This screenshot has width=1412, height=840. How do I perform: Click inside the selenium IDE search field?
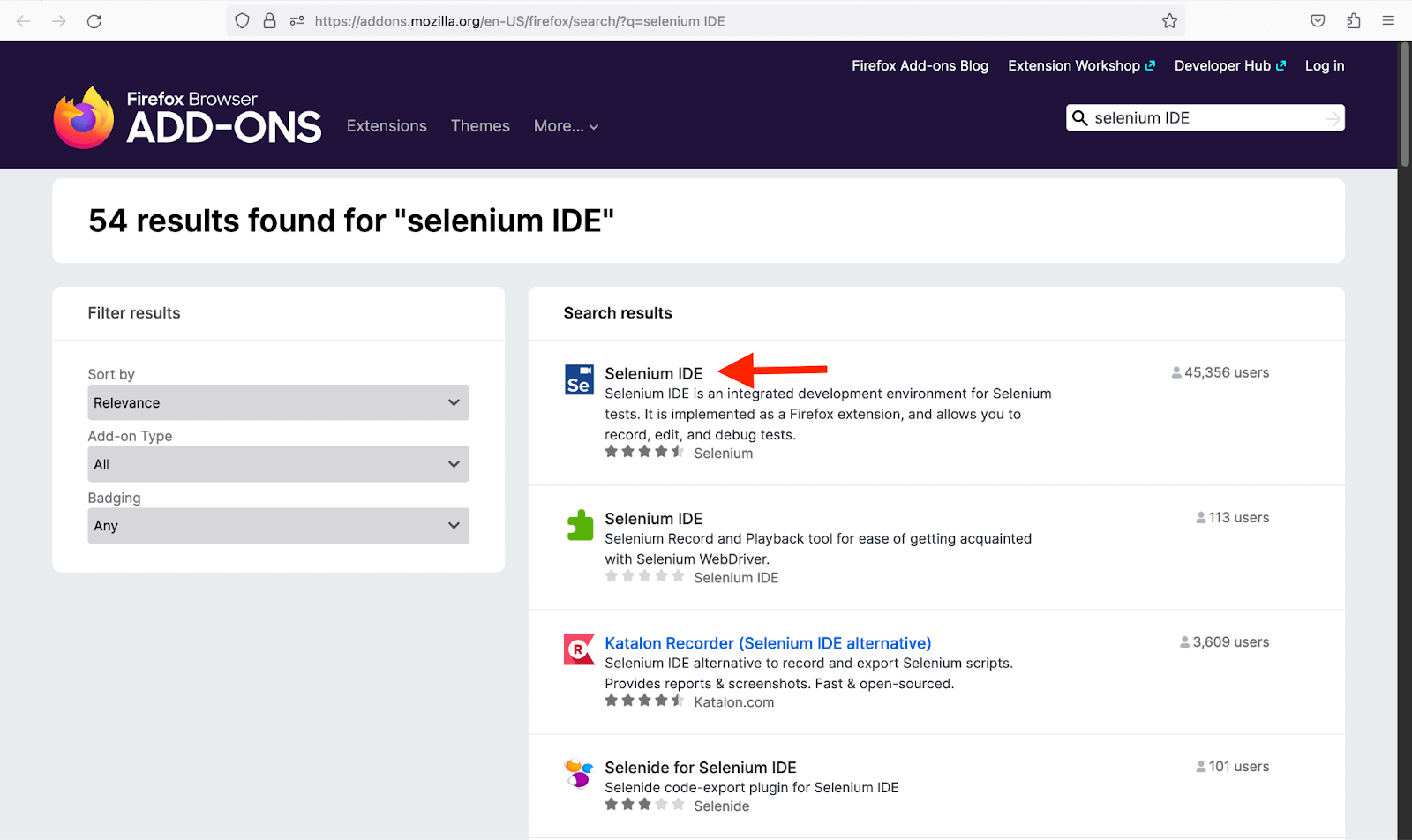(x=1191, y=117)
